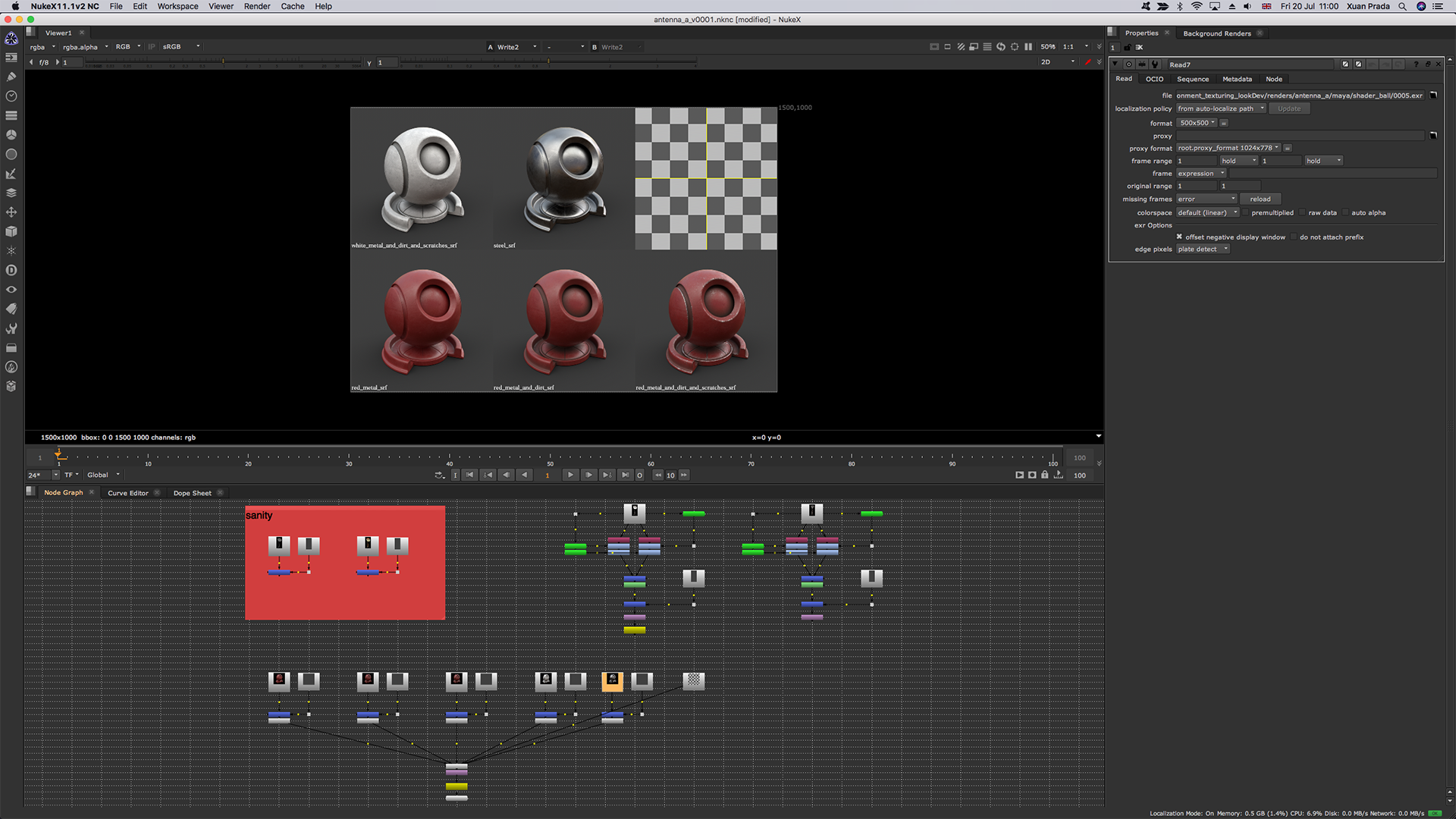
Task: Click the macOS Spotlight search icon
Action: click(1402, 6)
